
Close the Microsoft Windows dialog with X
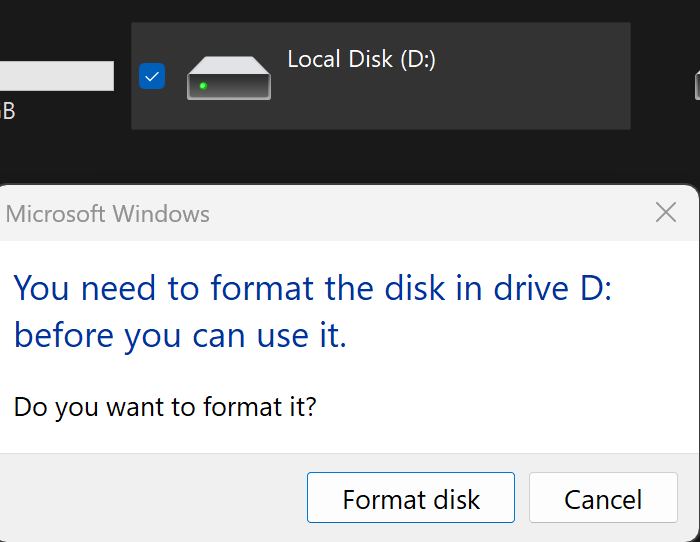666,212
